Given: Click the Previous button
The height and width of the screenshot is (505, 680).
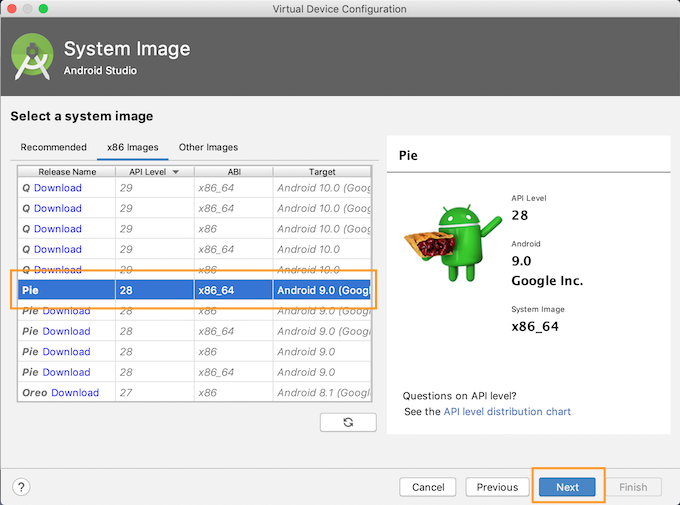Looking at the screenshot, I should click(497, 487).
